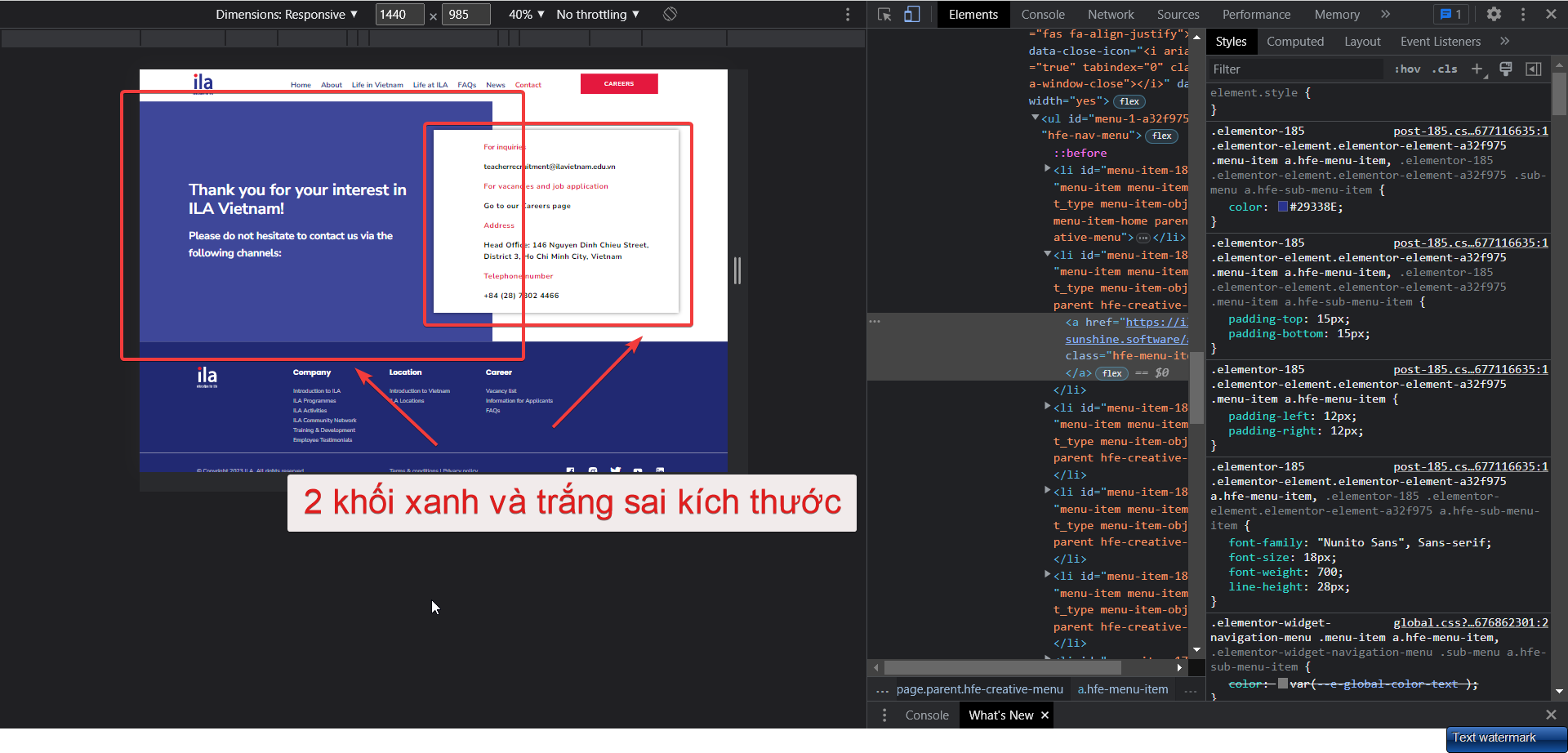
Task: Open the issues counter badge
Action: click(1451, 15)
